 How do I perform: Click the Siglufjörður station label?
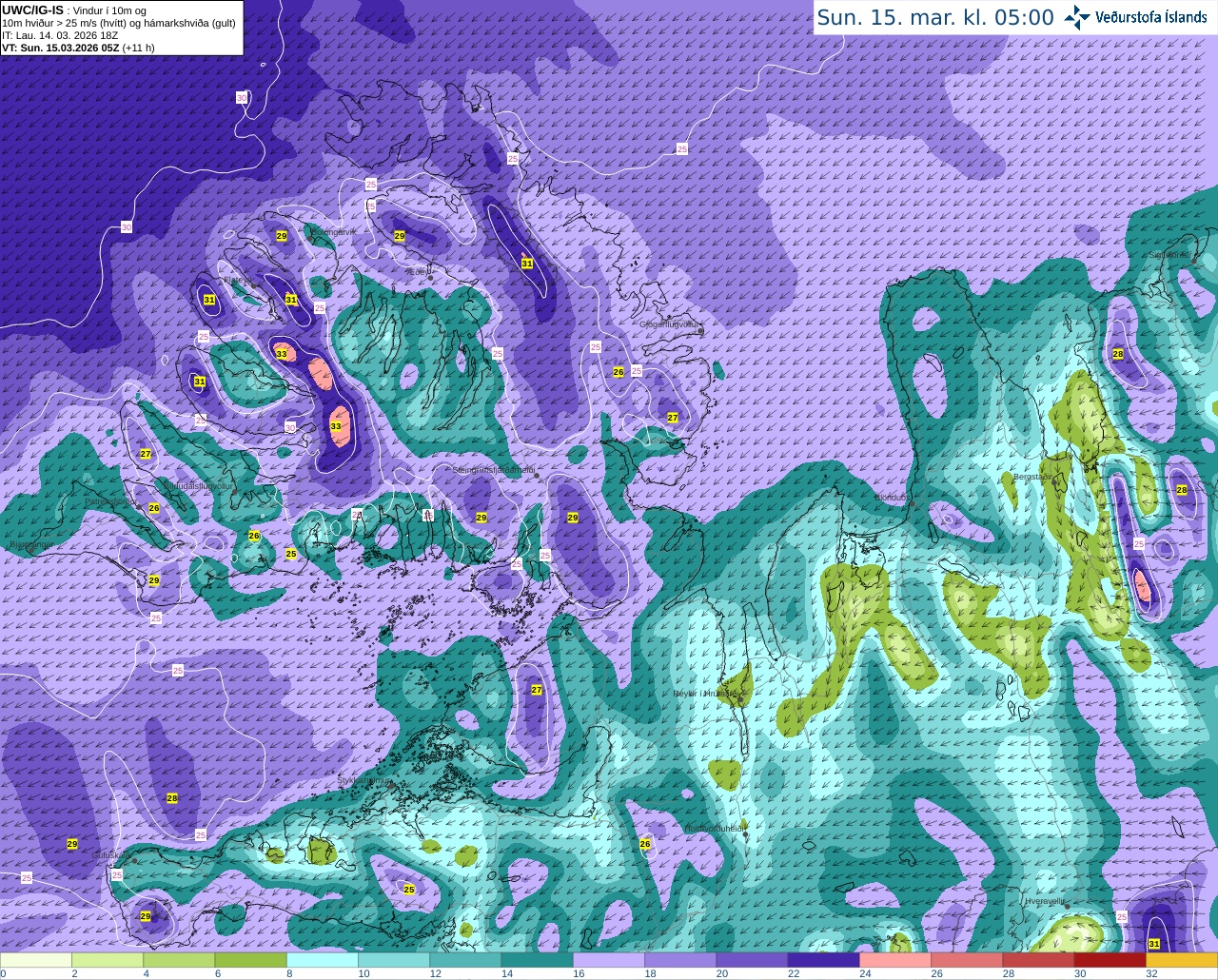click(x=1169, y=254)
